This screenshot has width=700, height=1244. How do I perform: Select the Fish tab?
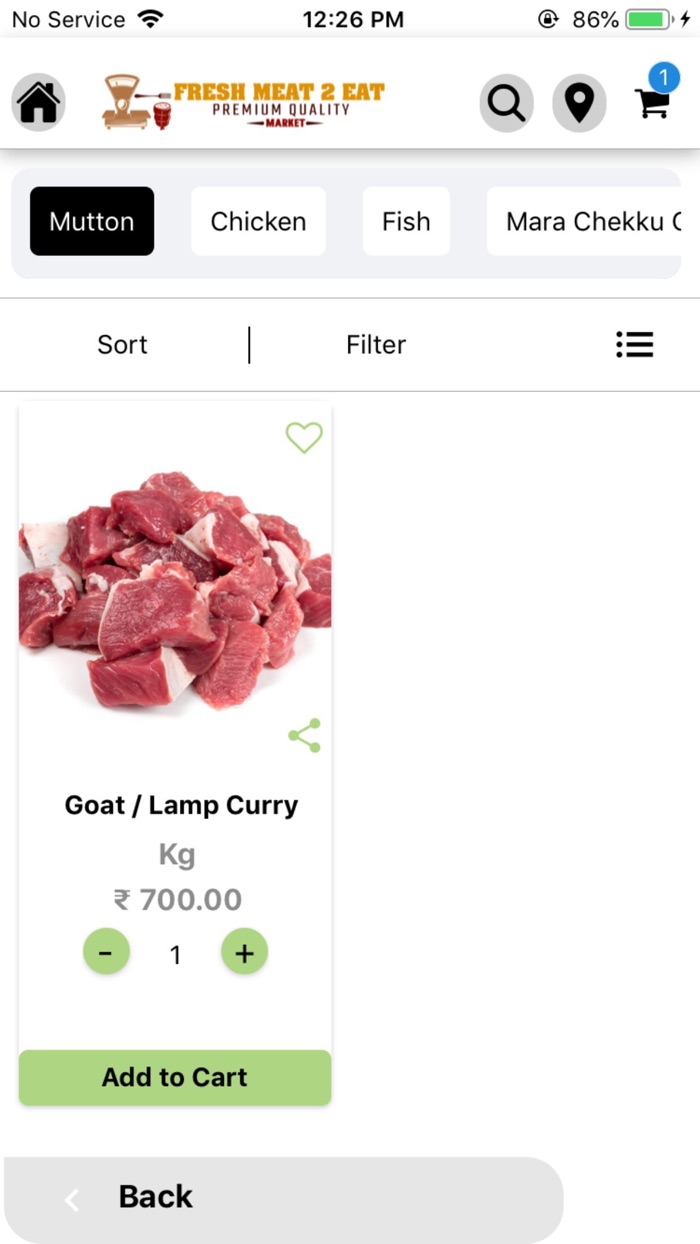click(x=406, y=221)
